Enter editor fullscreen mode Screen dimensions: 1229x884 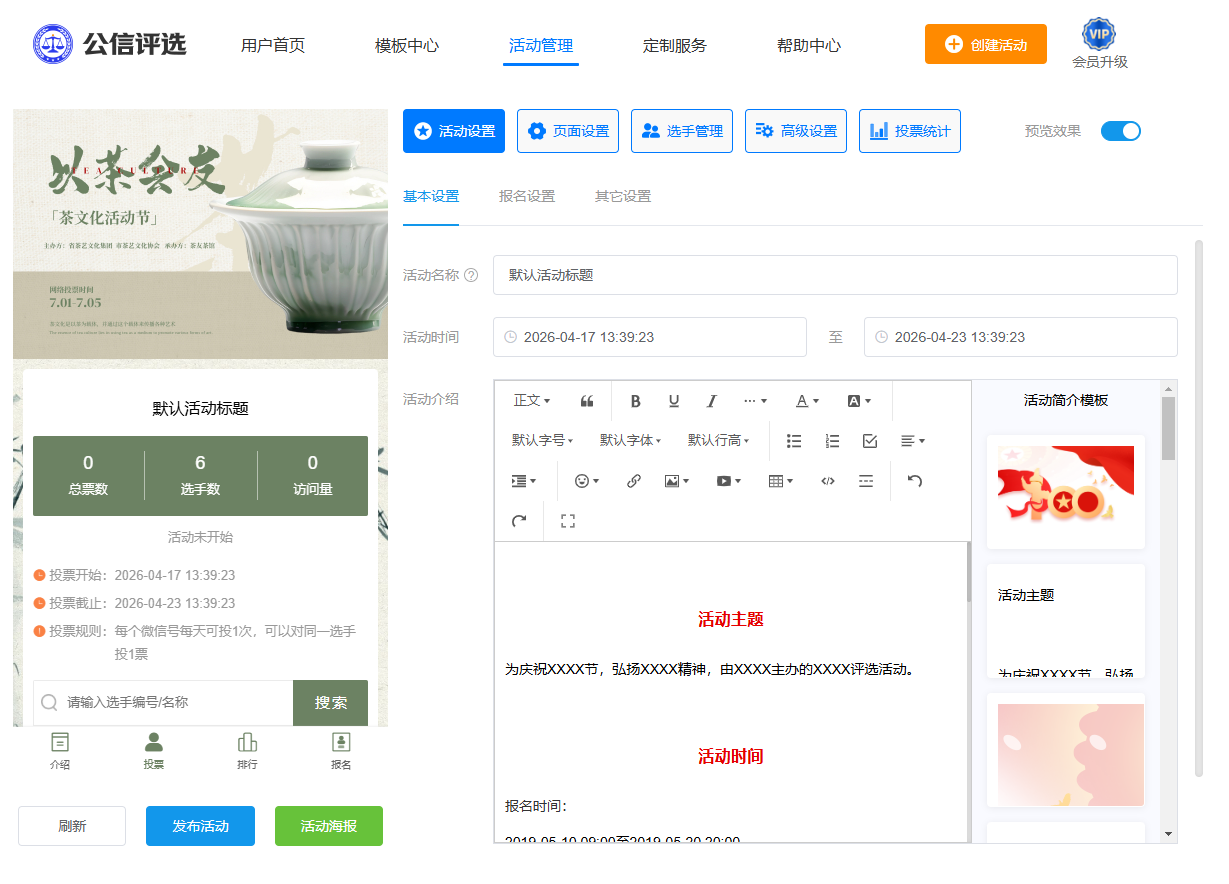tap(568, 521)
